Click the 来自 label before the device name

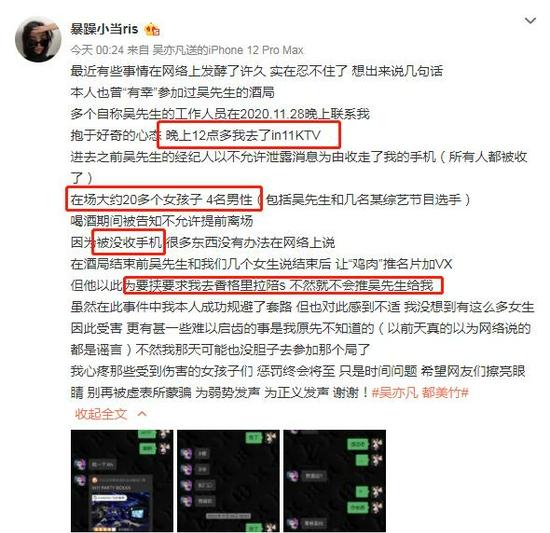(x=138, y=50)
